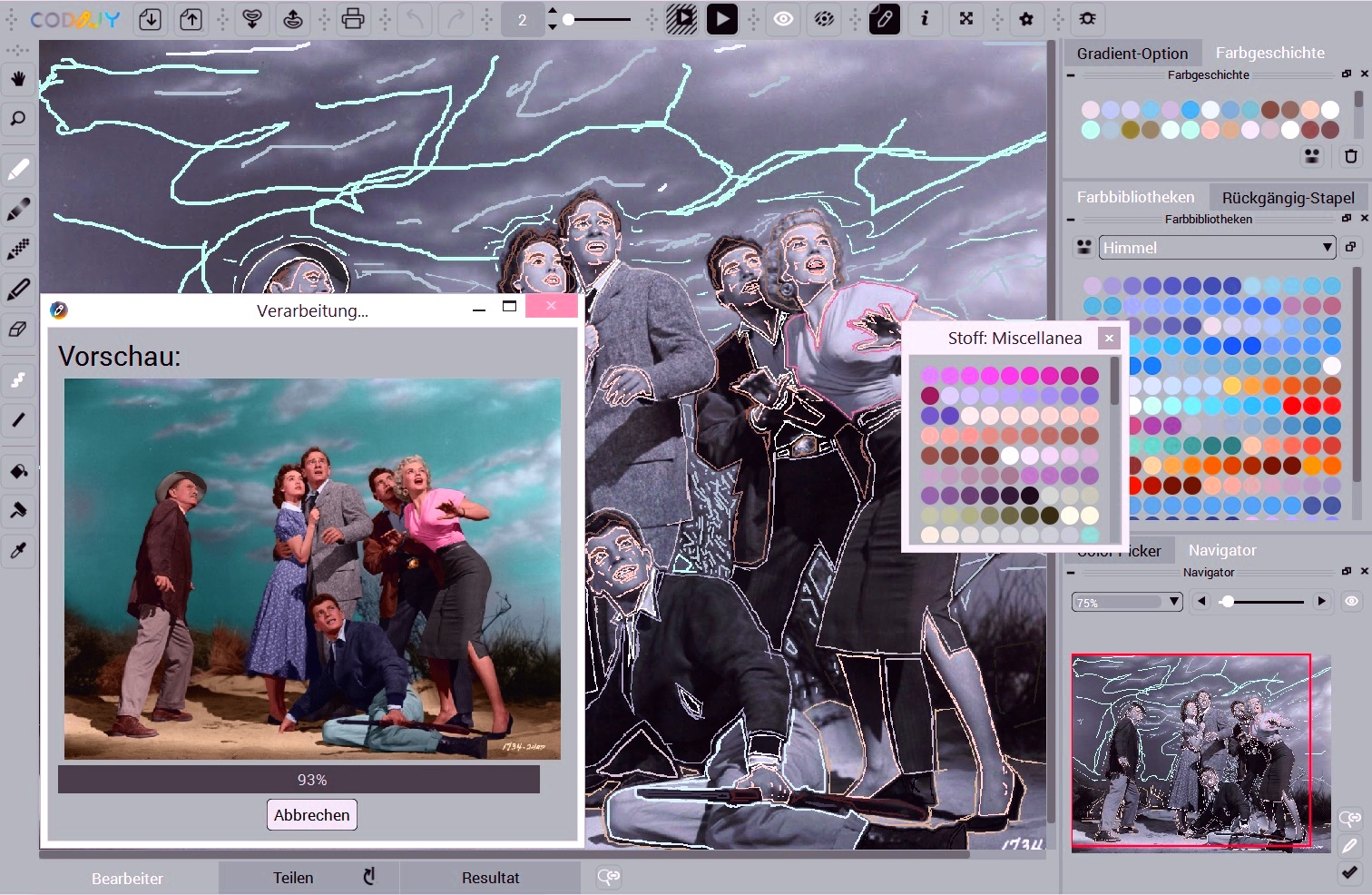
Task: Open settings with the gear icon
Action: (x=1026, y=19)
